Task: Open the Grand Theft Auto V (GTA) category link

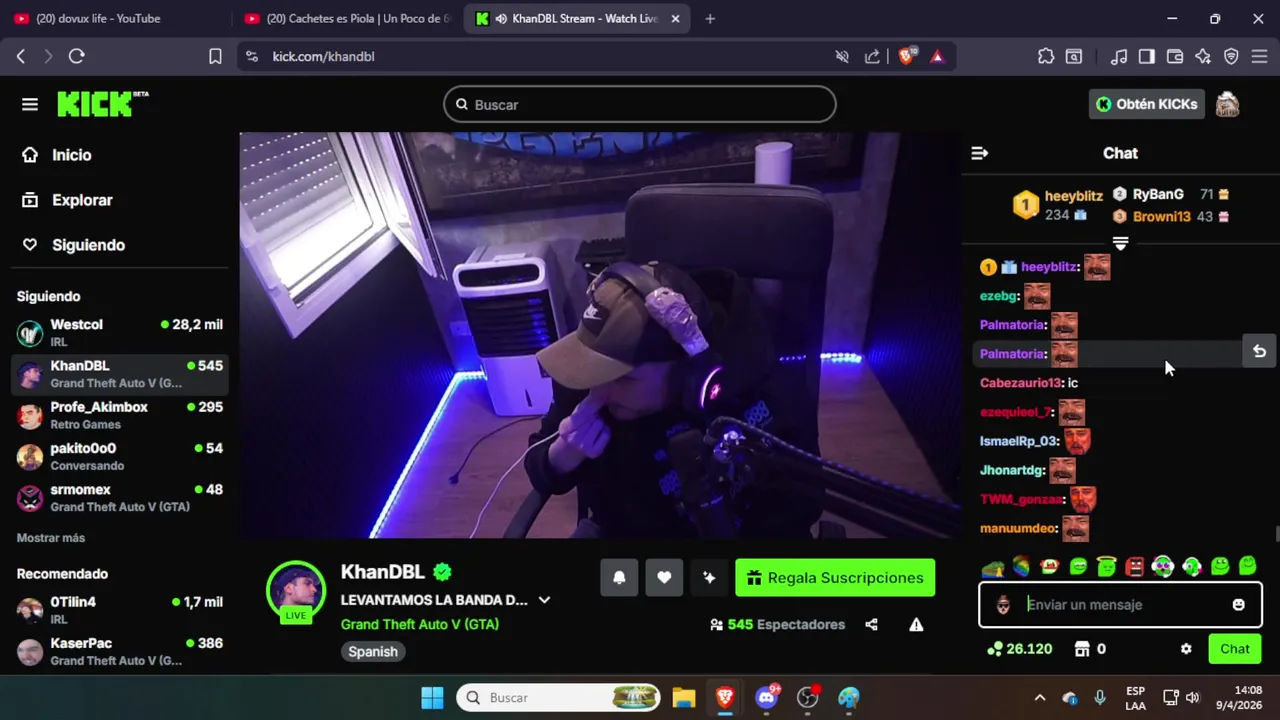Action: [x=420, y=624]
